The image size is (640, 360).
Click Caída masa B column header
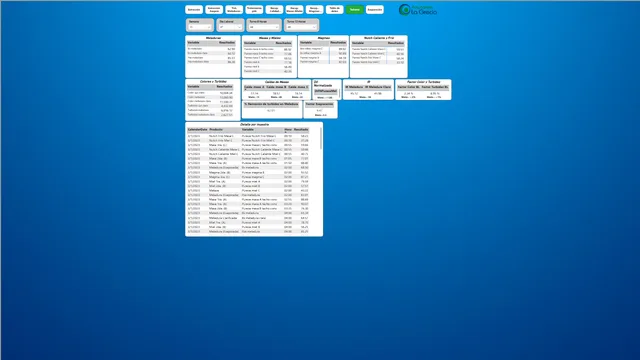coord(276,87)
